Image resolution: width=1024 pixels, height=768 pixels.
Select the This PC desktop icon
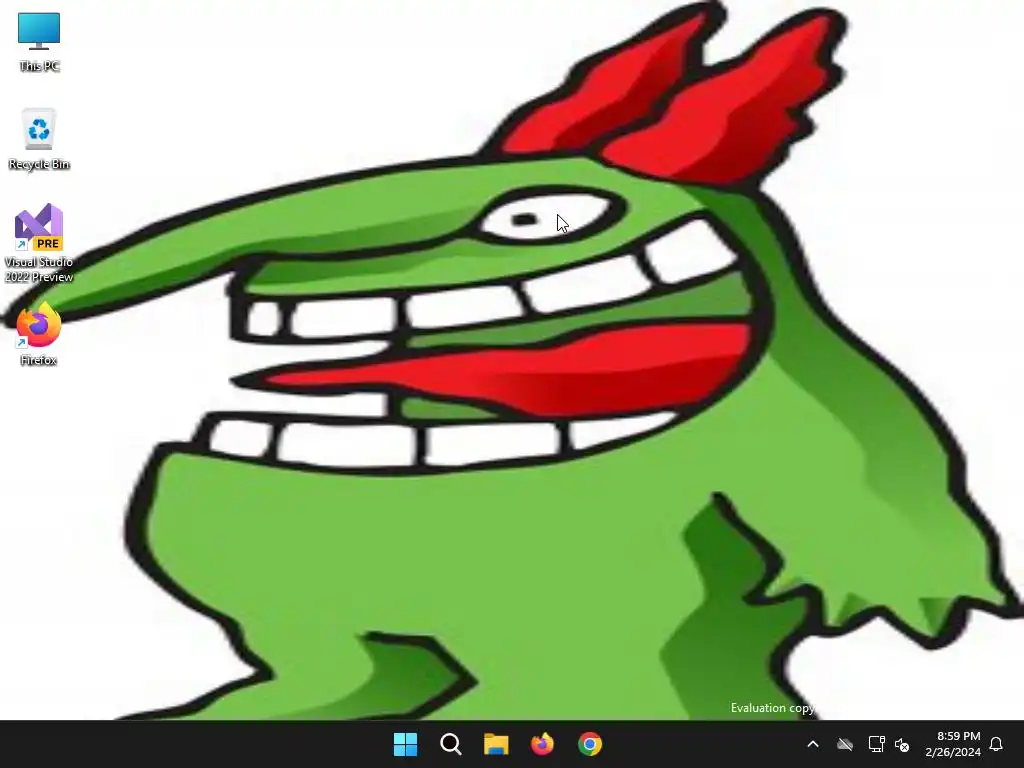[39, 40]
